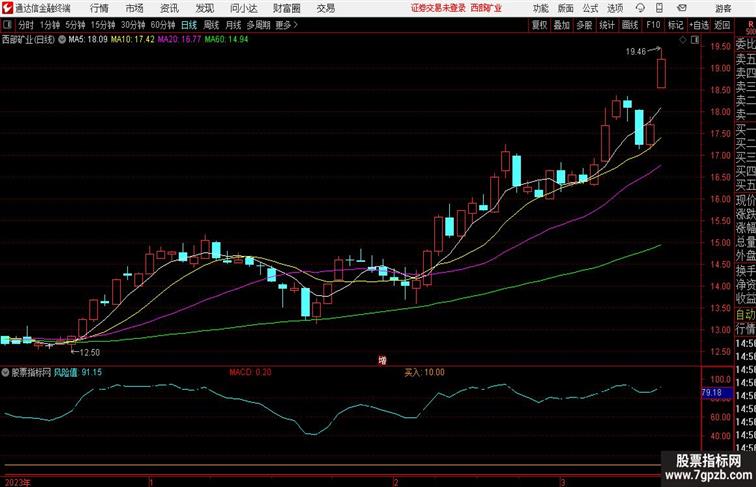This screenshot has height=487, width=756.
Task: Expand sub-chart indicator dropdown beside 股票指标网
Action: (5, 372)
